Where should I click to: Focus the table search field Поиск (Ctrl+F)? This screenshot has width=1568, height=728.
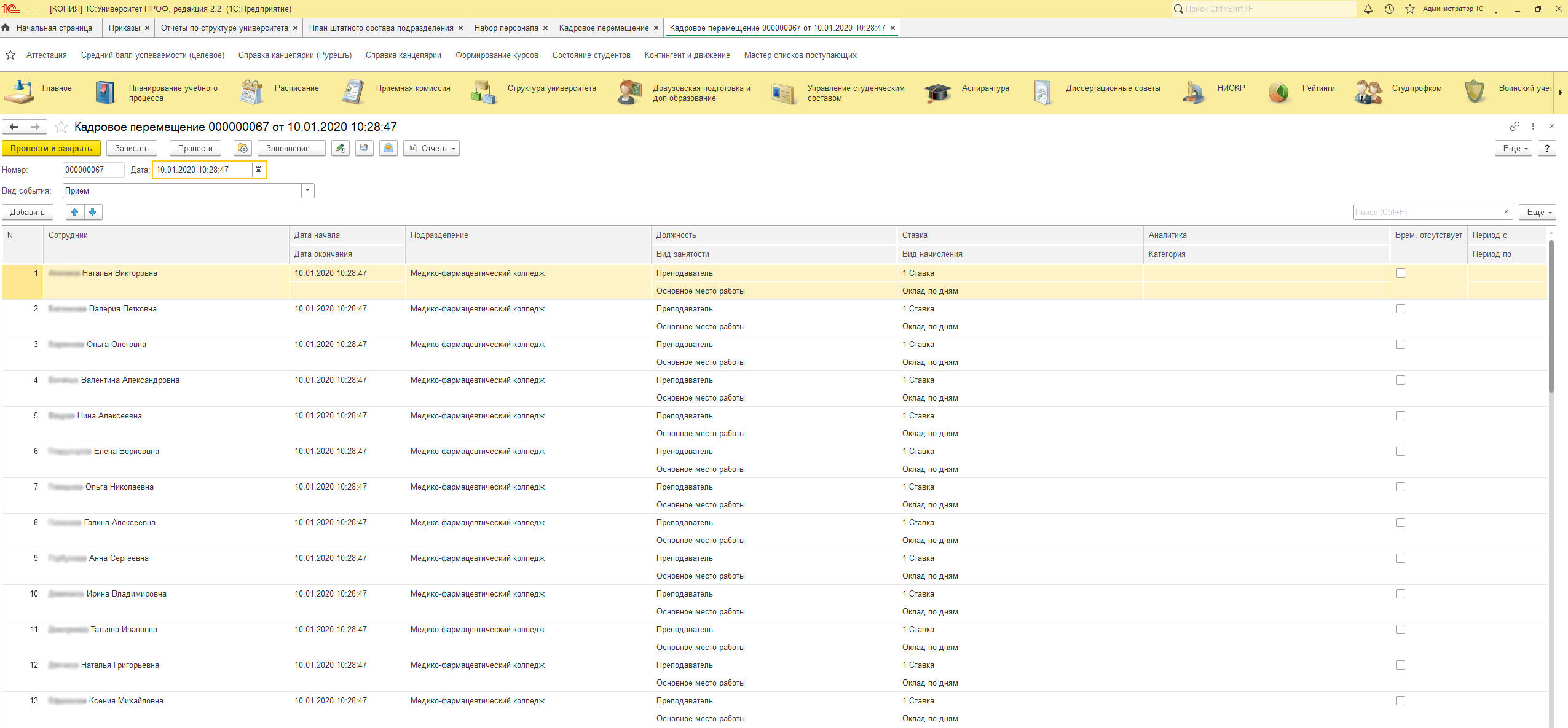[x=1427, y=212]
